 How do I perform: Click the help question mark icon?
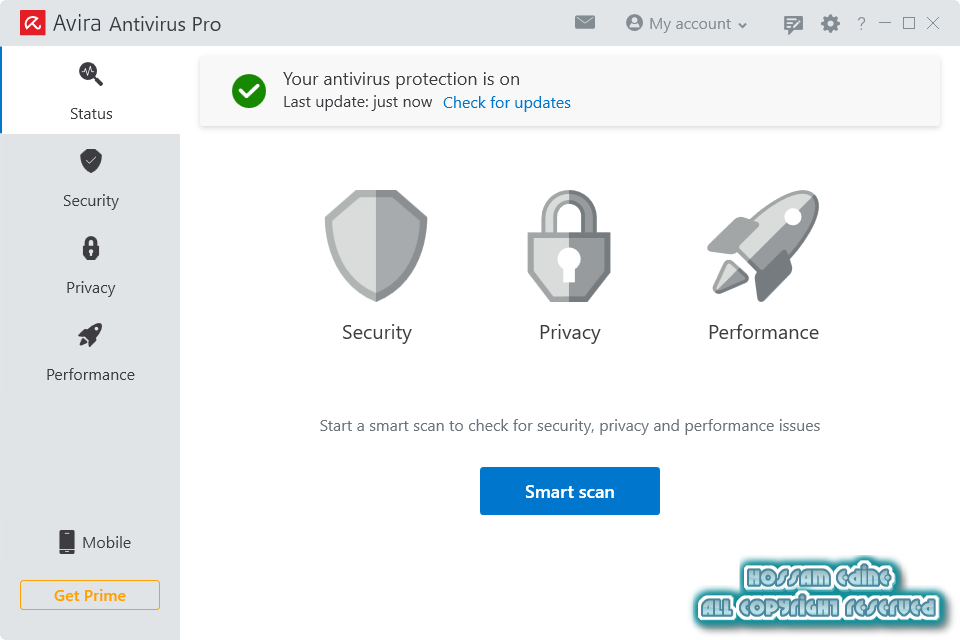(861, 24)
